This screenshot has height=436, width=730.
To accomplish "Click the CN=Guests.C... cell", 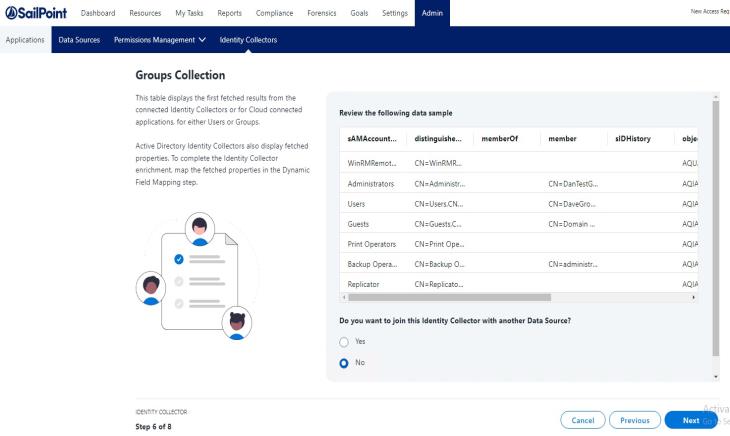I will (438, 224).
